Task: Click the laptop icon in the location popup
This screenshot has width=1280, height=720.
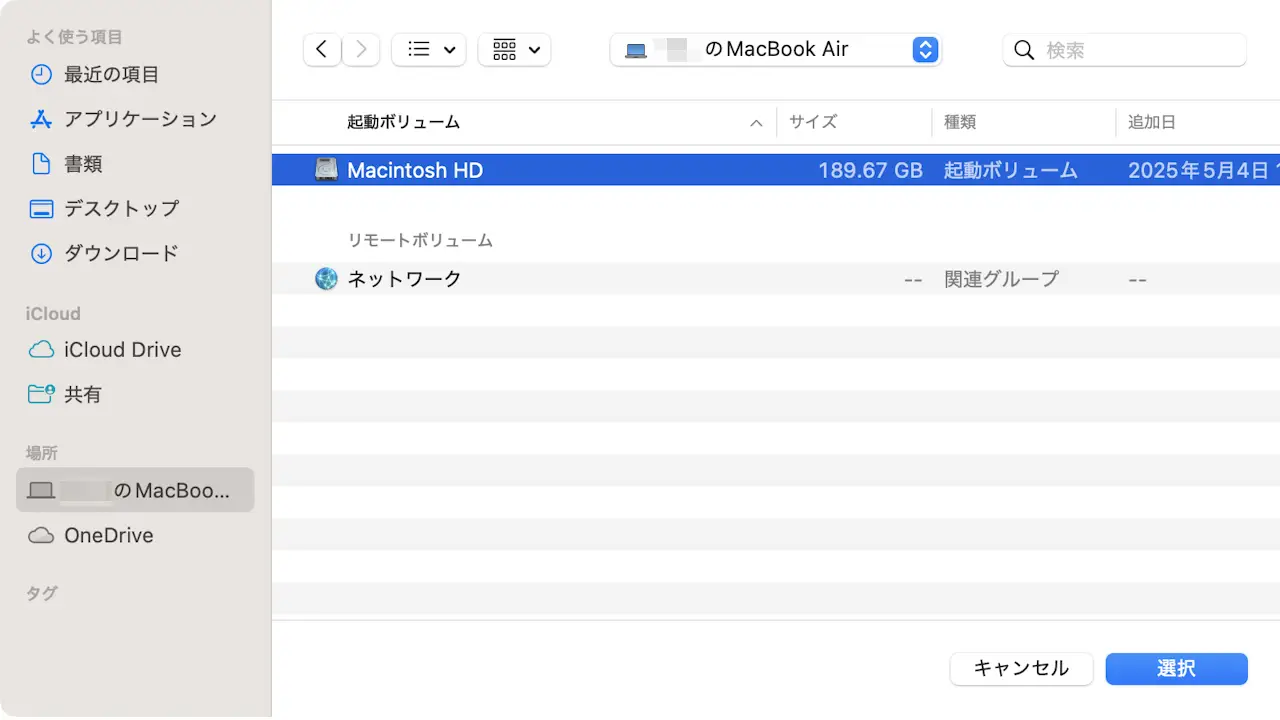Action: pos(636,50)
